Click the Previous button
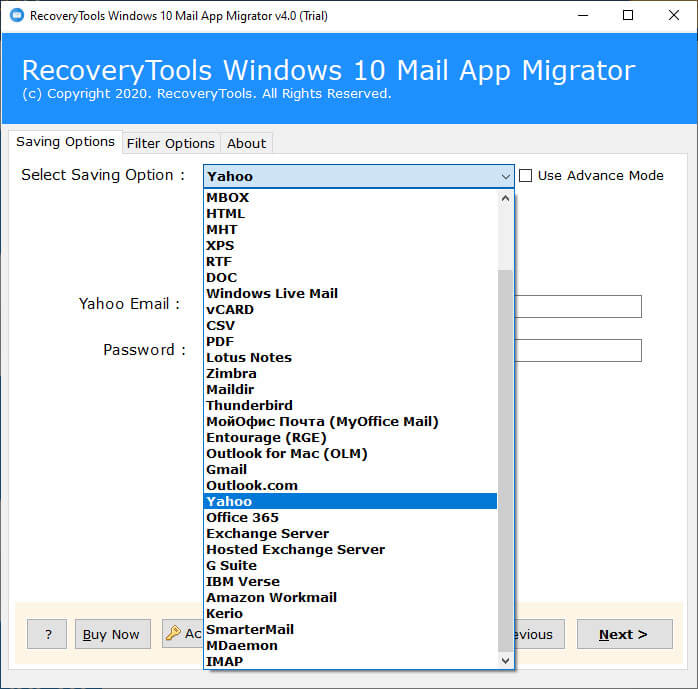 tap(540, 634)
